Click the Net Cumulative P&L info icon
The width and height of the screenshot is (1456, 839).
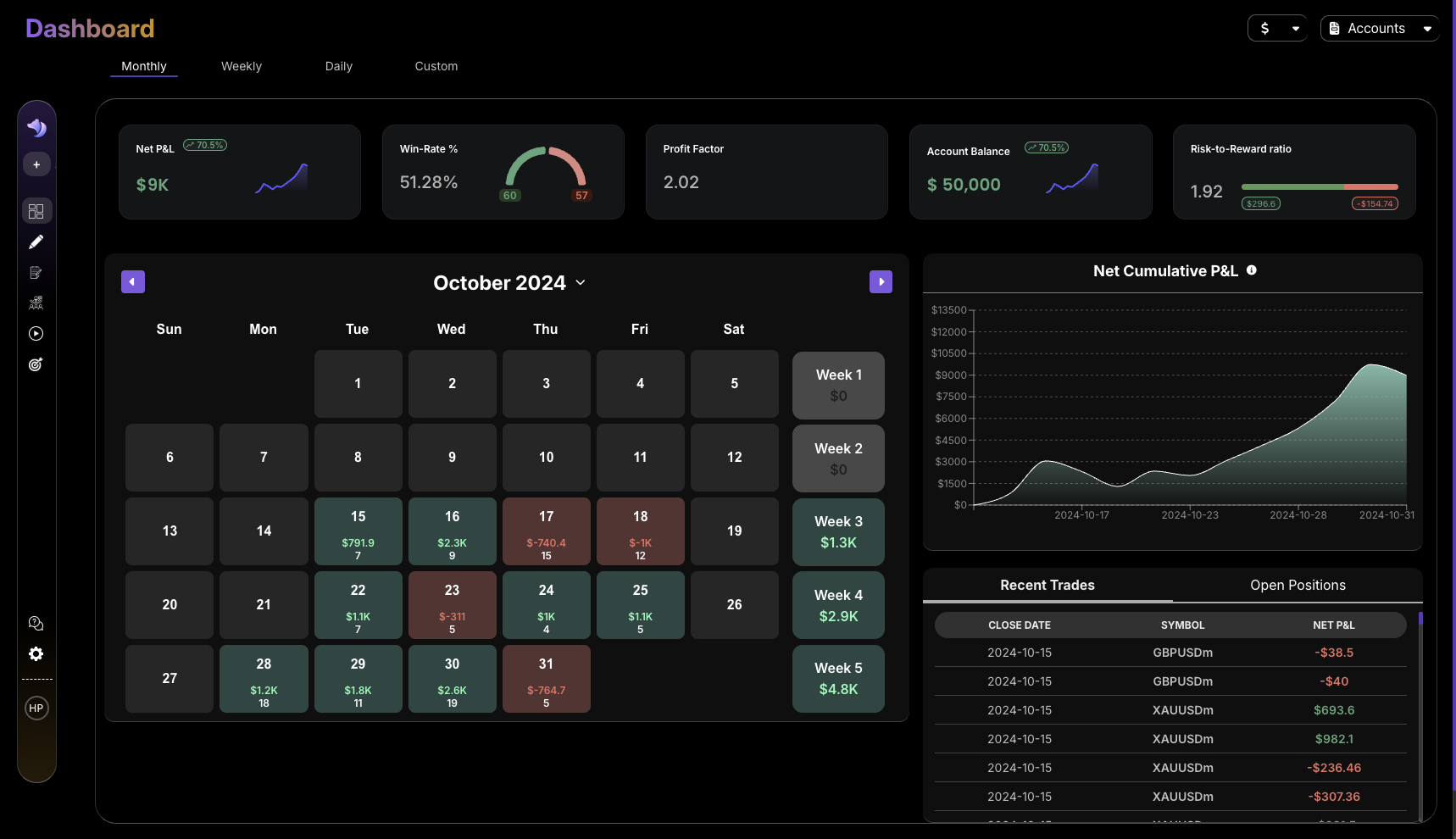1252,270
